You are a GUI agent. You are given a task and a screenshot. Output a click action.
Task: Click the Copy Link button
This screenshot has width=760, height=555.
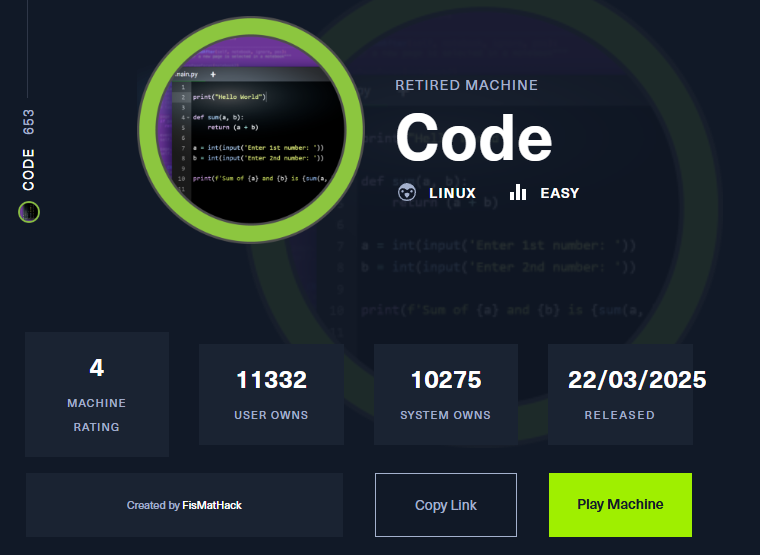pos(445,505)
